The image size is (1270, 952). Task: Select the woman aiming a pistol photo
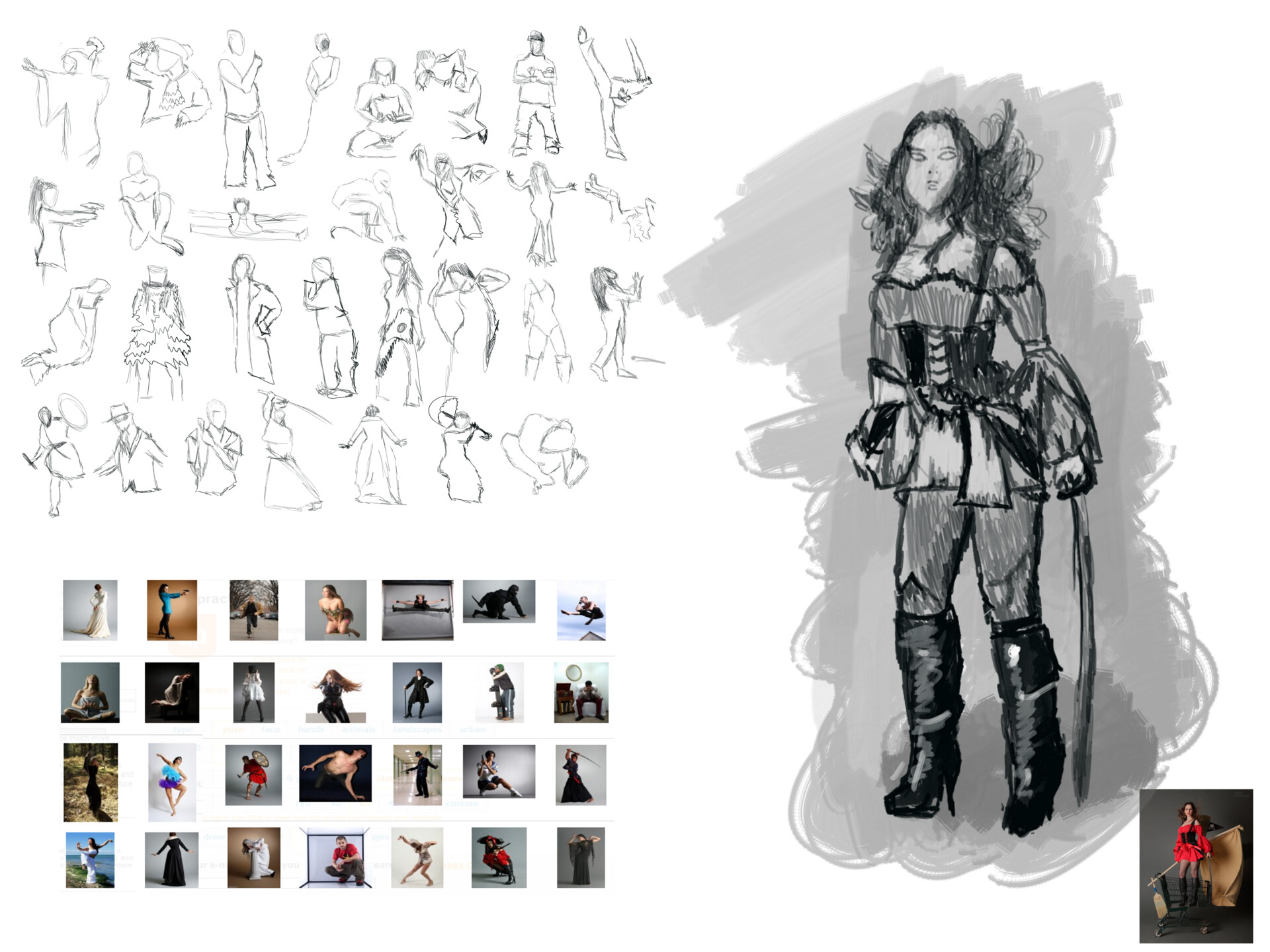171,609
